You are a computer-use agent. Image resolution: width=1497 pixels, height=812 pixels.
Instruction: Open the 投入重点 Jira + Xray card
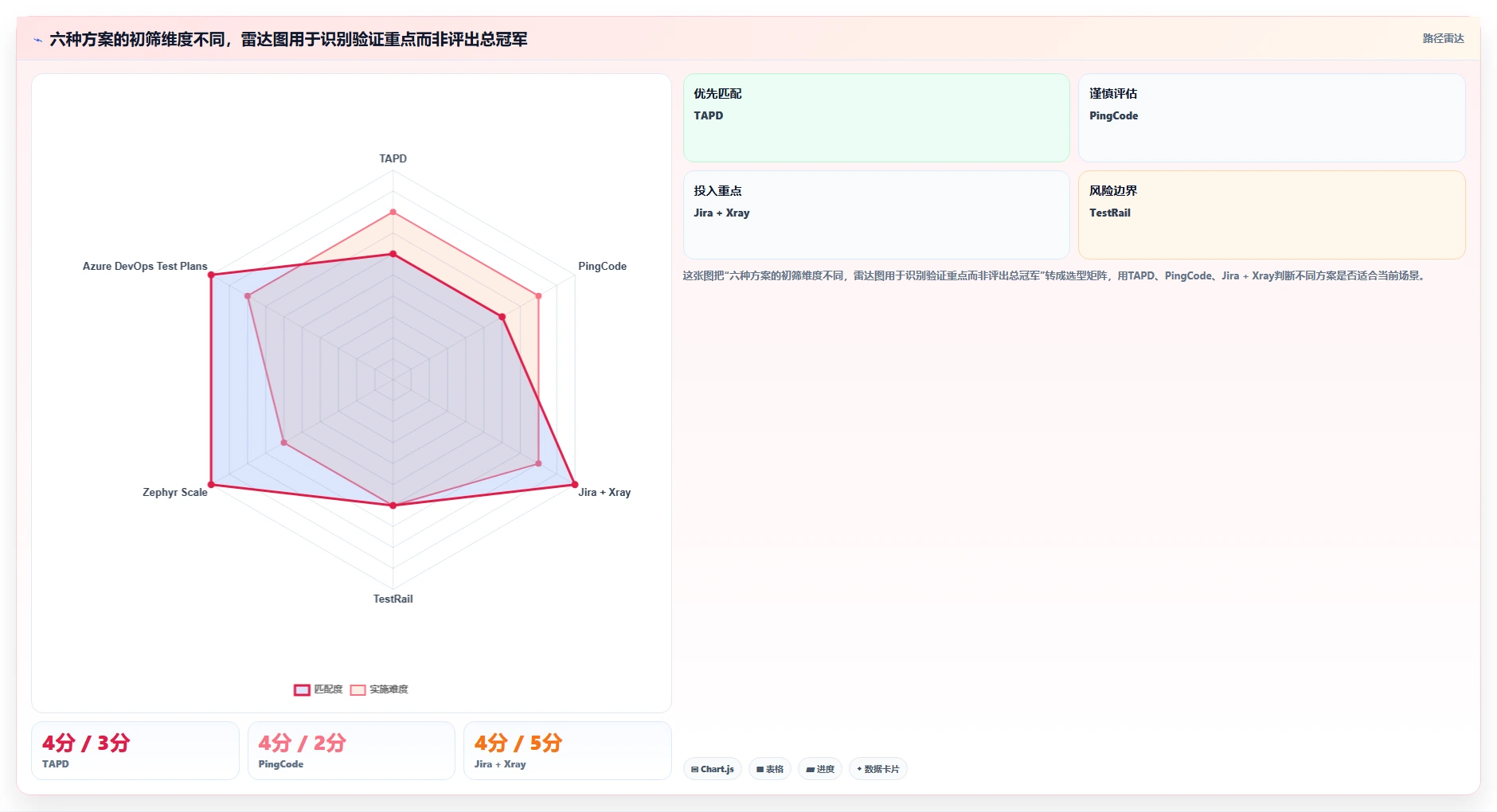coord(876,215)
